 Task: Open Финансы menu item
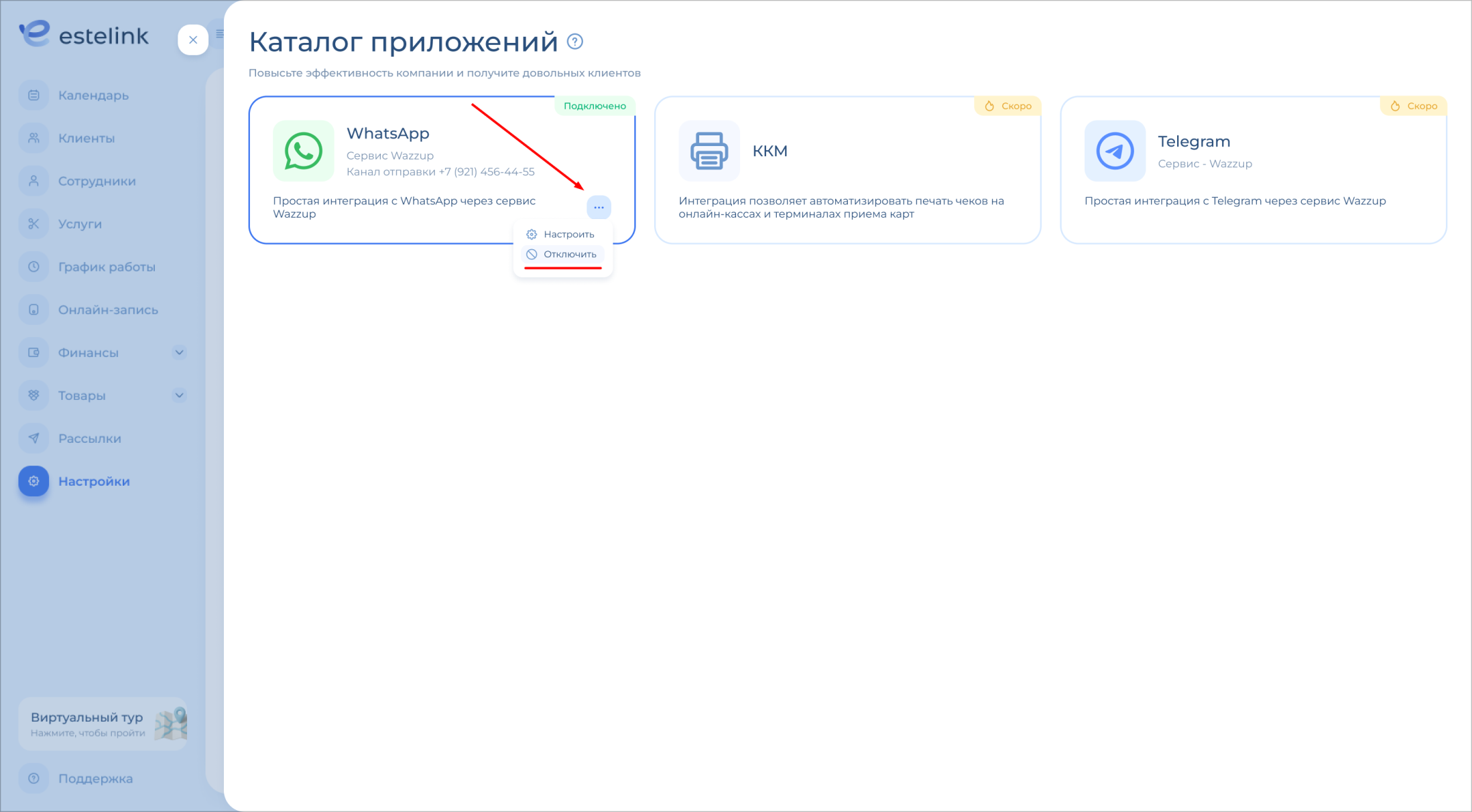[x=88, y=352]
